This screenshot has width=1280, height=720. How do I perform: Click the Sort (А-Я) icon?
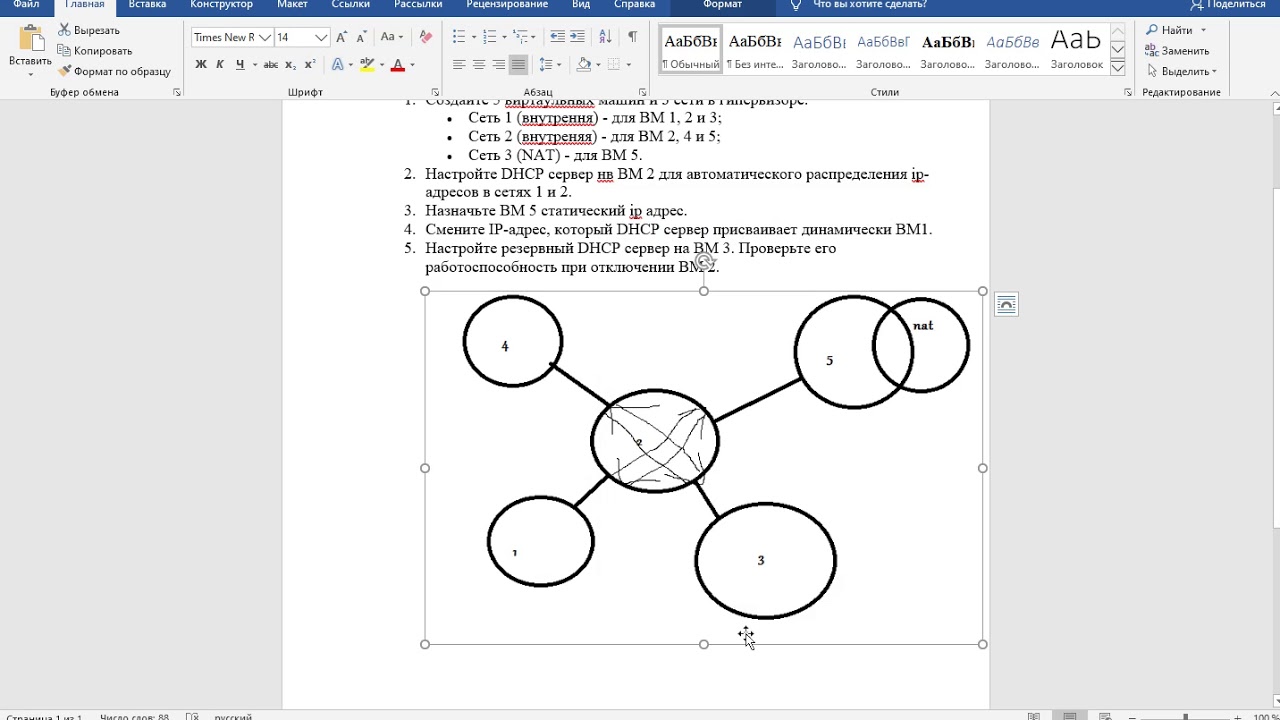click(605, 37)
